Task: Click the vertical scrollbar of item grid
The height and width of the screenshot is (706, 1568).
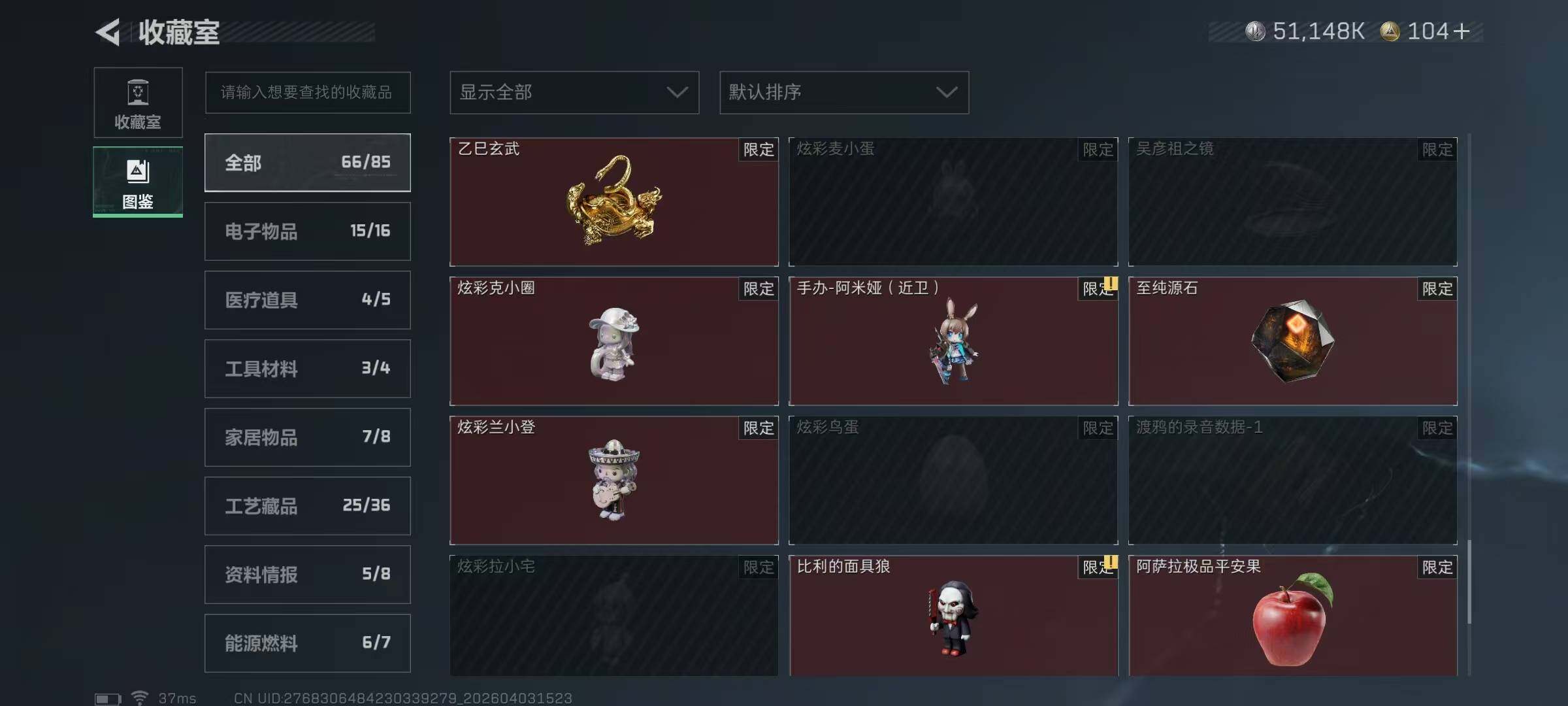Action: [1469, 405]
